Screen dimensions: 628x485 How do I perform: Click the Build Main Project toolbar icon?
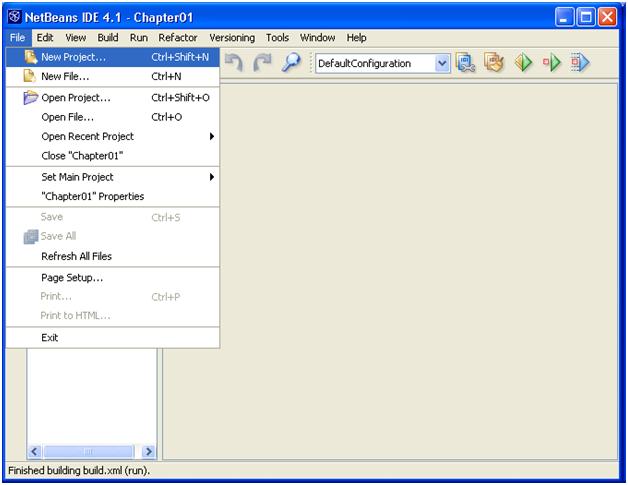click(465, 63)
